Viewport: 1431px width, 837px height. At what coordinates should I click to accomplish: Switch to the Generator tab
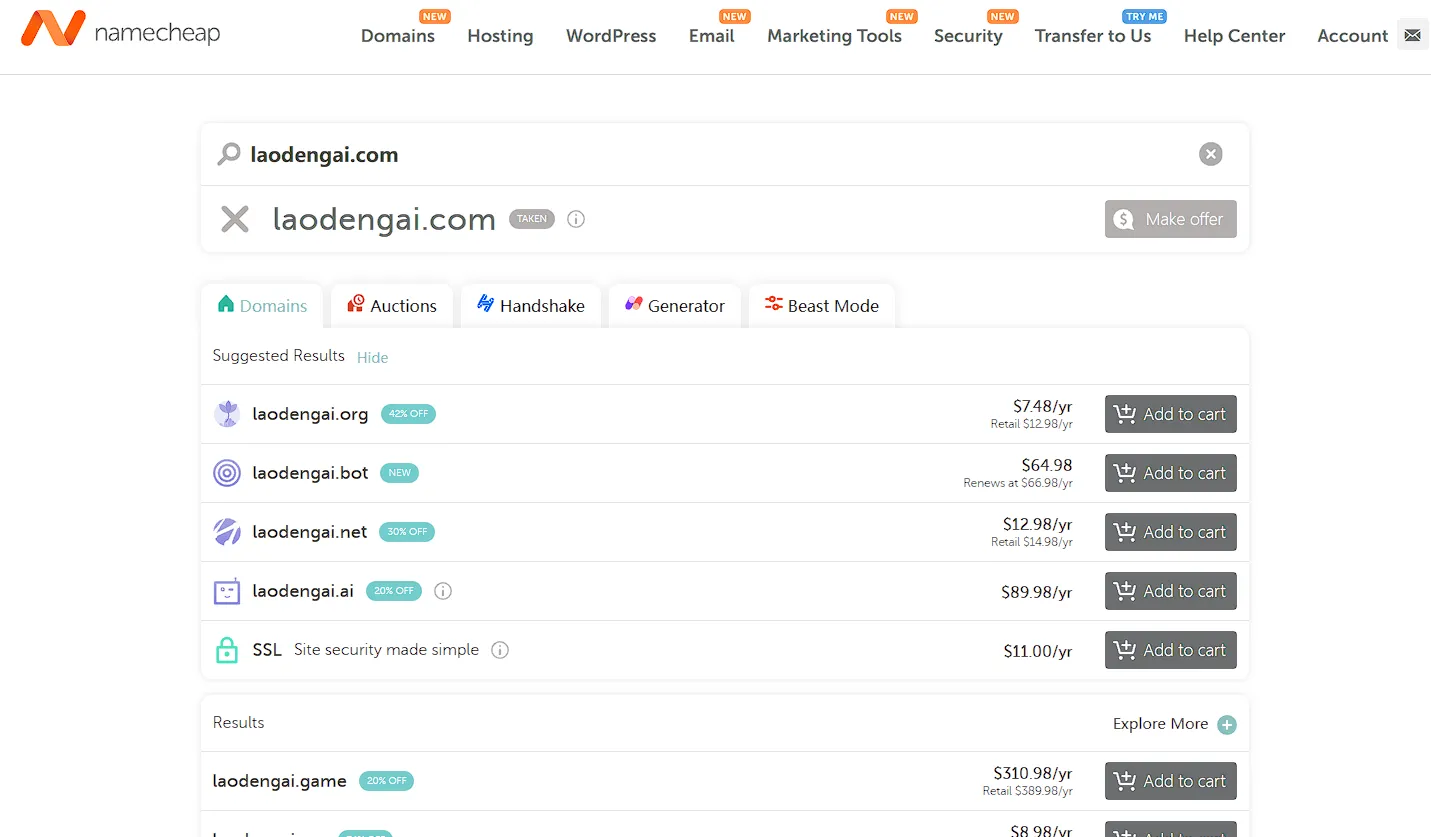click(675, 306)
